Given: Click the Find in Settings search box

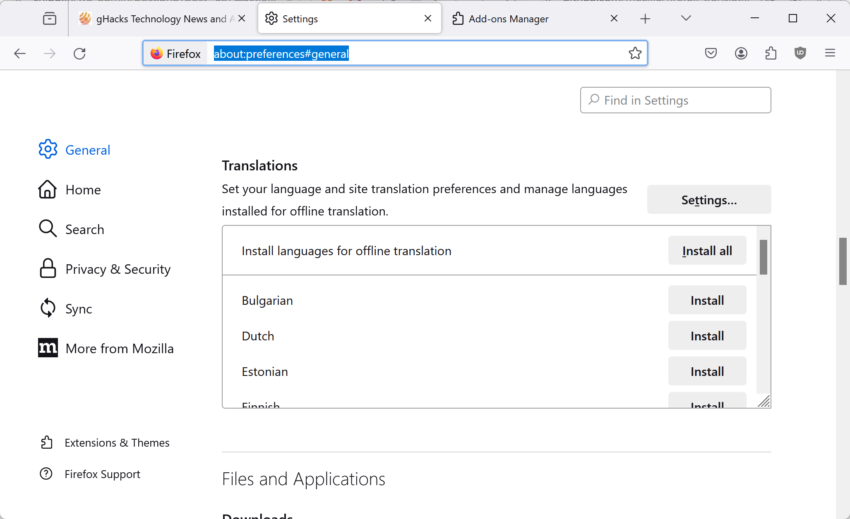Looking at the screenshot, I should [x=675, y=100].
